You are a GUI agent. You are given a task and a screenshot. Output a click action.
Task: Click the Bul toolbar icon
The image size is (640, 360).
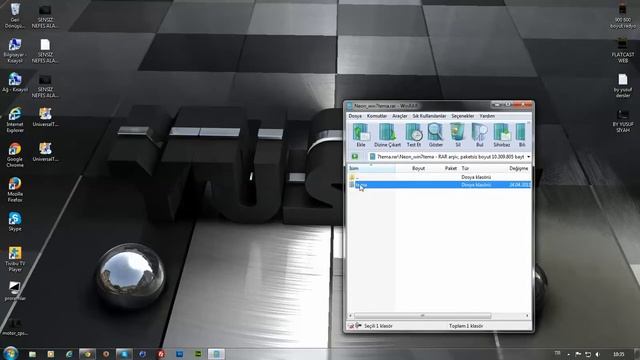point(480,135)
